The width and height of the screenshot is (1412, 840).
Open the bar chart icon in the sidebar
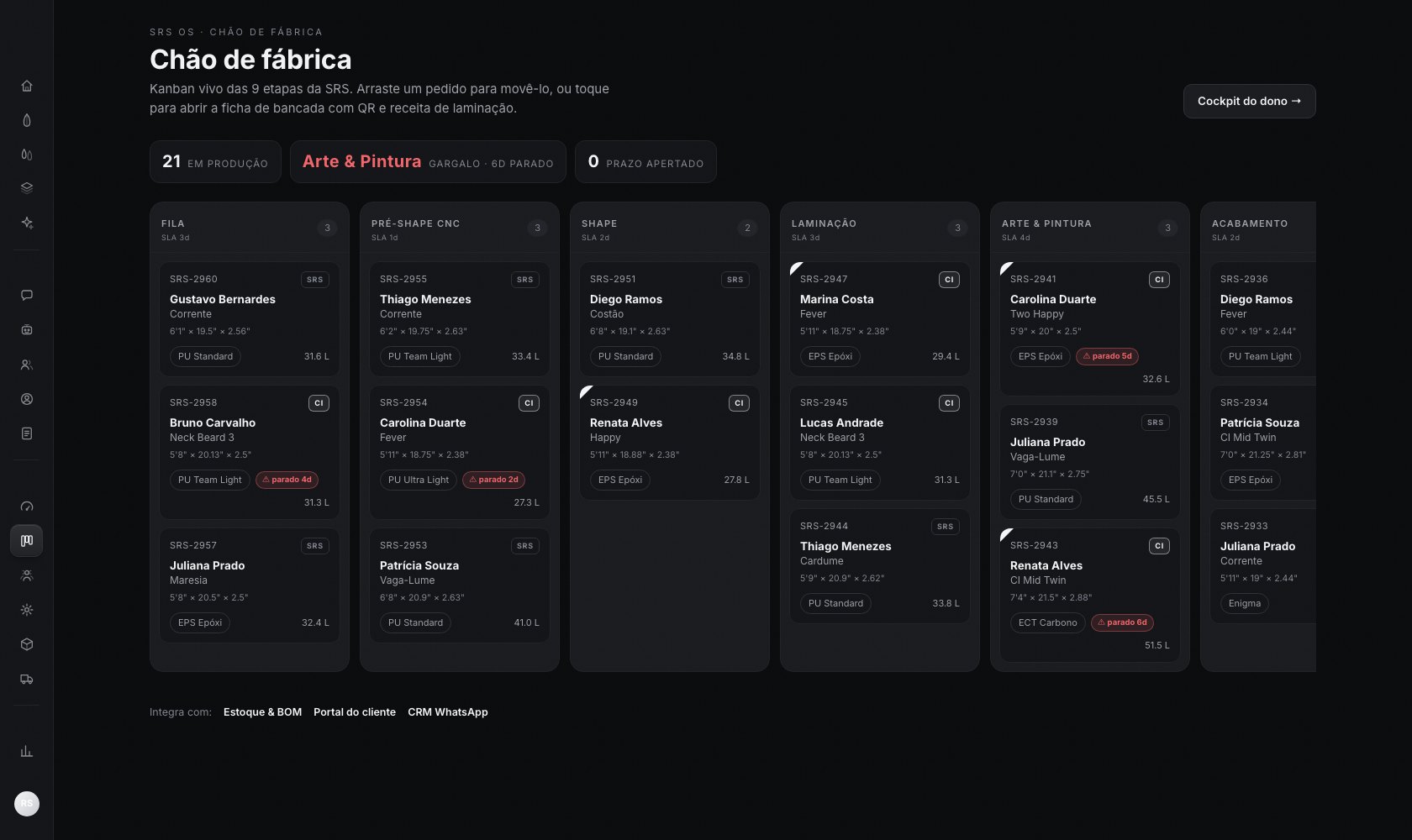pos(27,751)
